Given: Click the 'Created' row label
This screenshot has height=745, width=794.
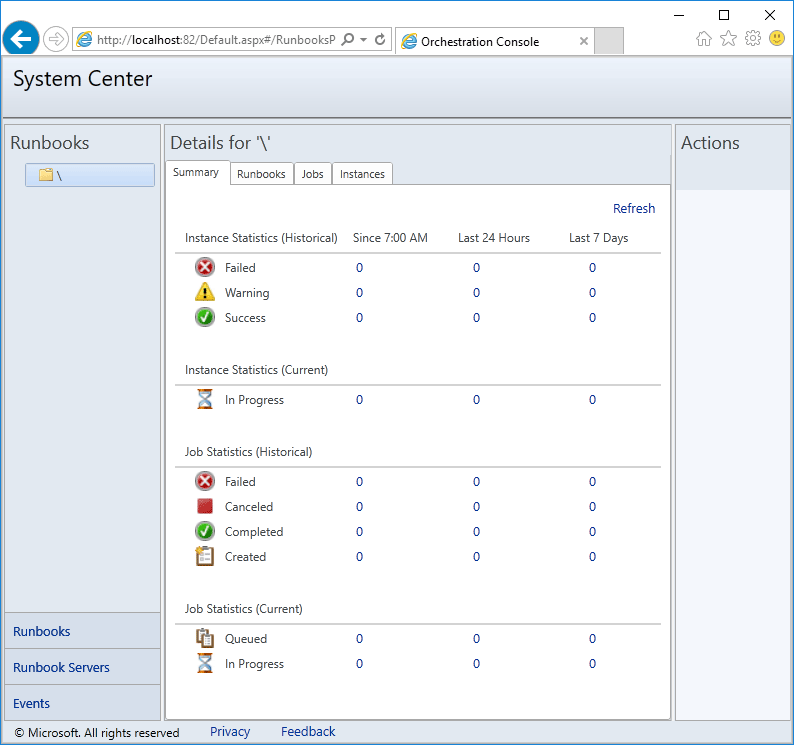Looking at the screenshot, I should (245, 557).
